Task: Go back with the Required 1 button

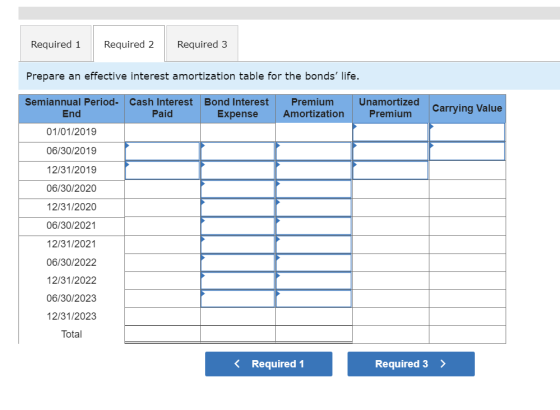Action: click(269, 364)
